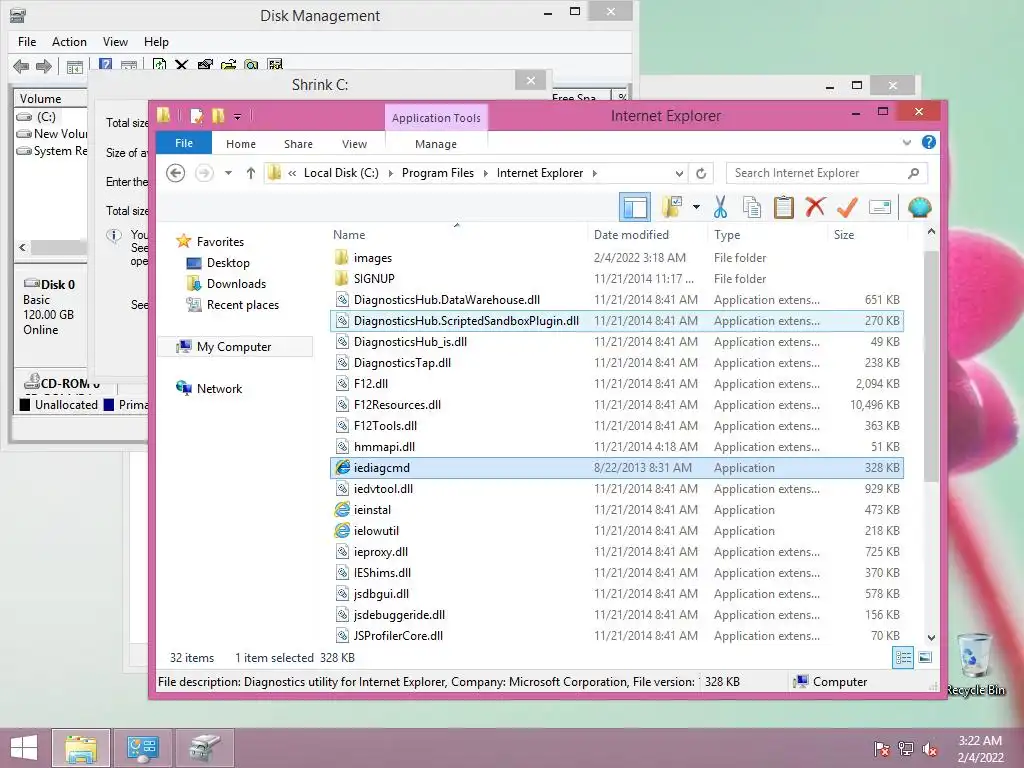Select the ielowutil application icon
The height and width of the screenshot is (768, 1024).
(342, 530)
